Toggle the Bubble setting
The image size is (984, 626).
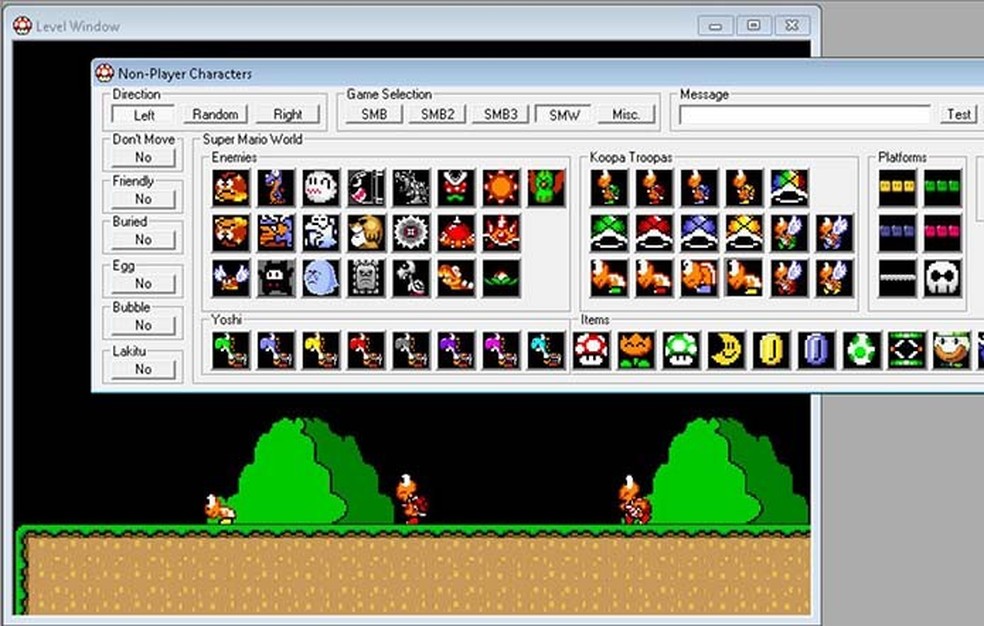(x=142, y=326)
